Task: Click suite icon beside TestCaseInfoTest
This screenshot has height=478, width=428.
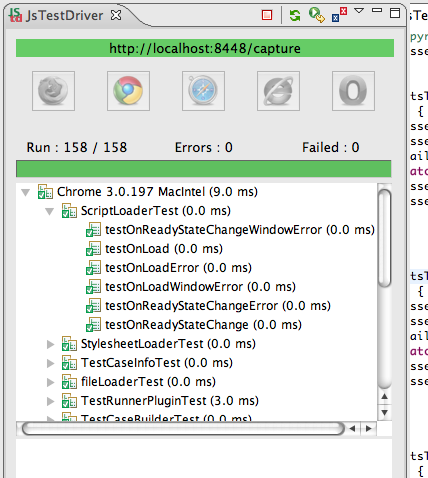Action: tap(69, 363)
